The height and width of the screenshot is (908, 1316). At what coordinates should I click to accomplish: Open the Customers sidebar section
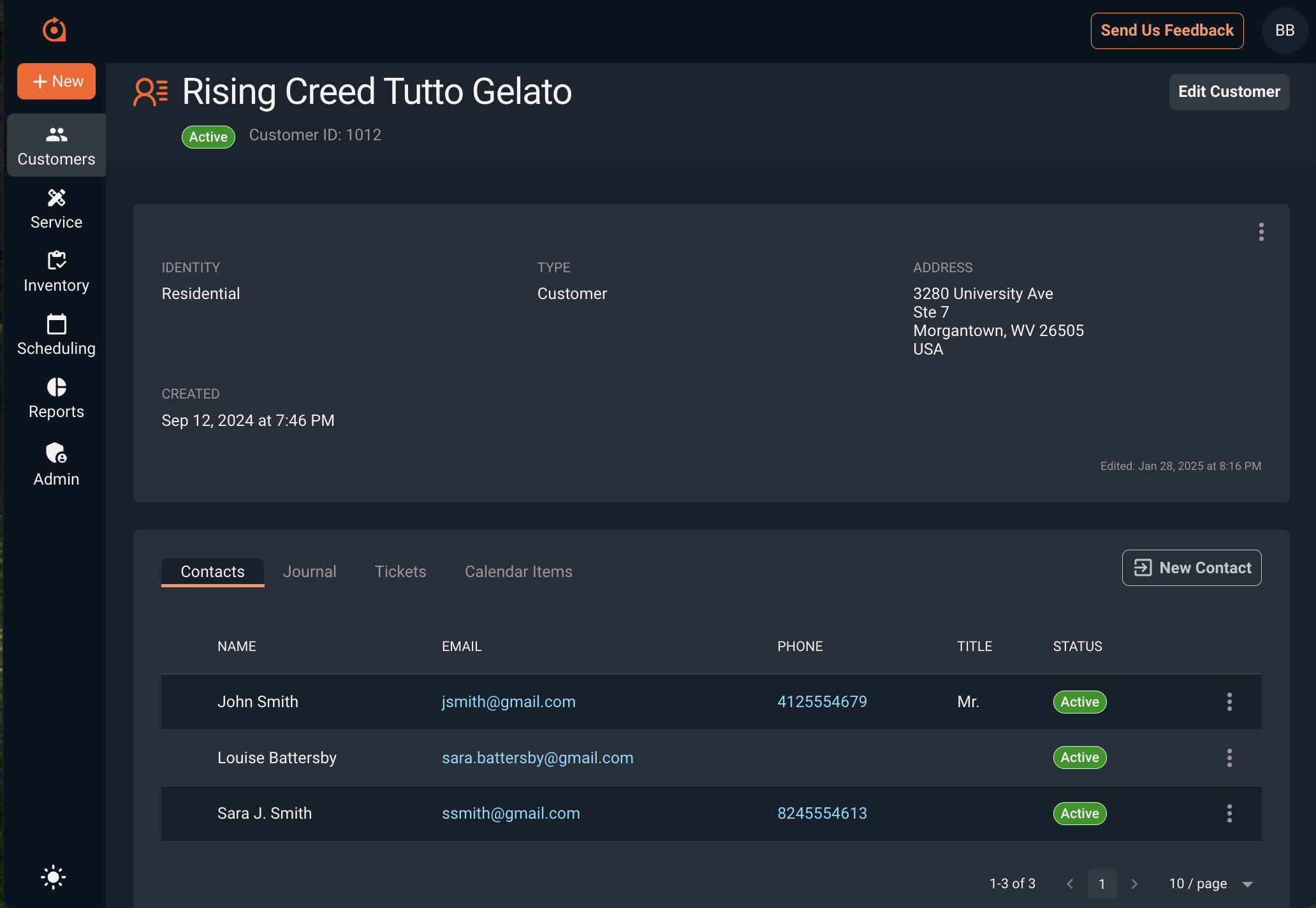(56, 145)
